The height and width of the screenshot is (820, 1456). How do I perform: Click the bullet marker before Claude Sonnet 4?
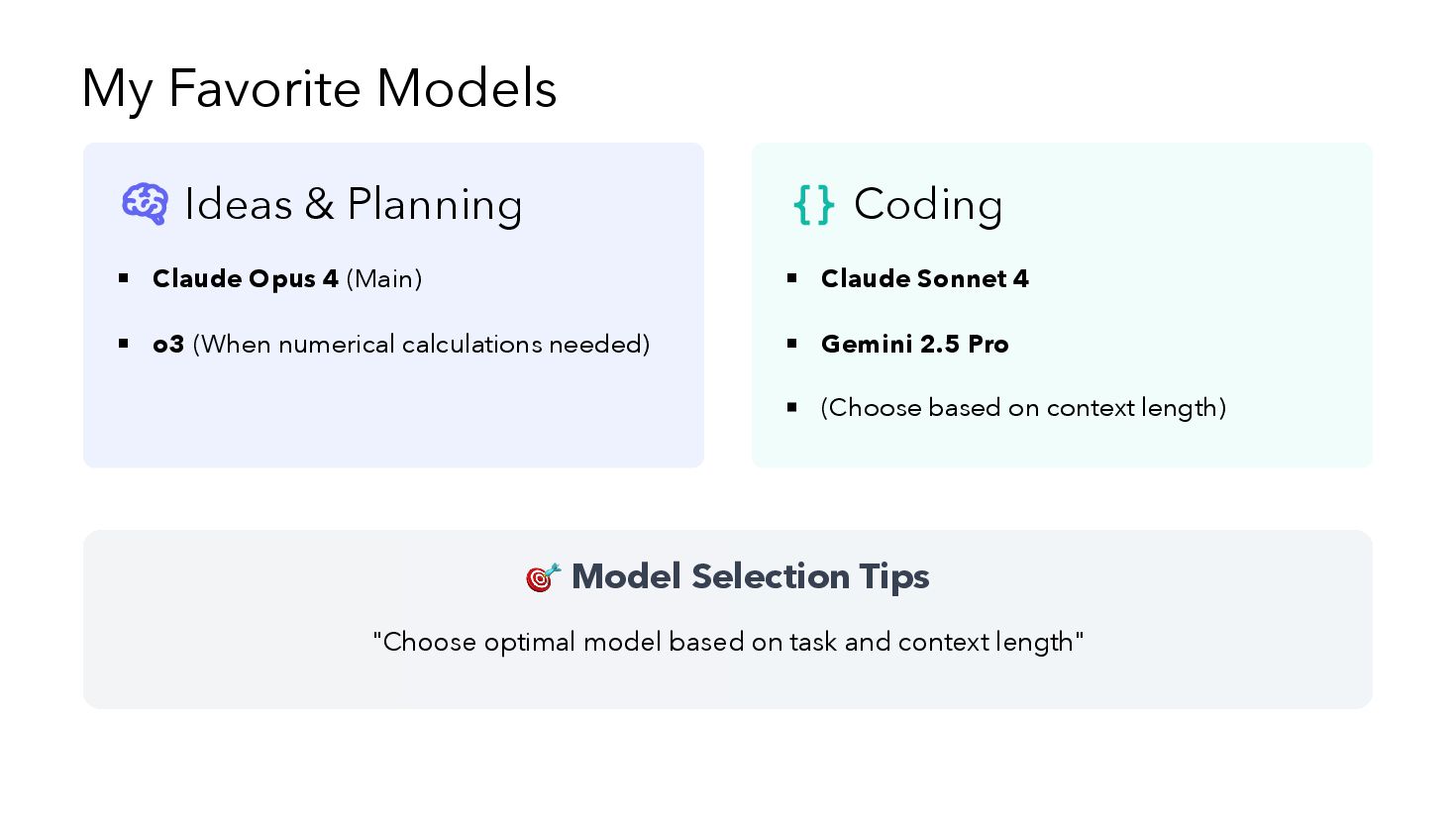point(792,278)
